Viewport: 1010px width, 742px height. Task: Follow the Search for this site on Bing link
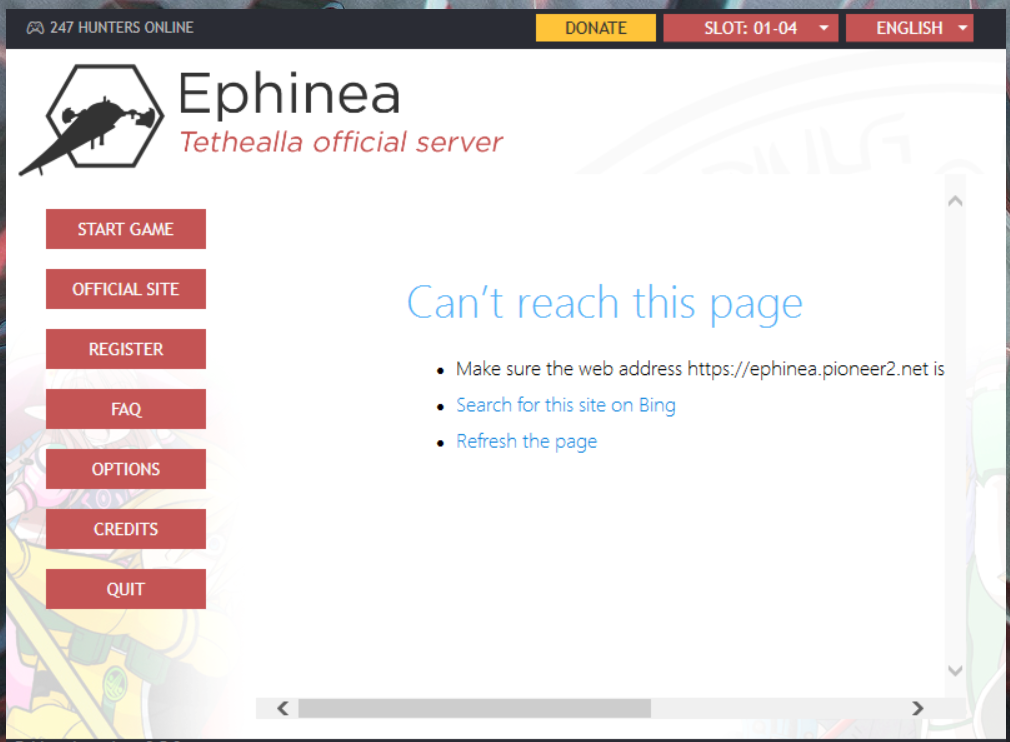(566, 405)
